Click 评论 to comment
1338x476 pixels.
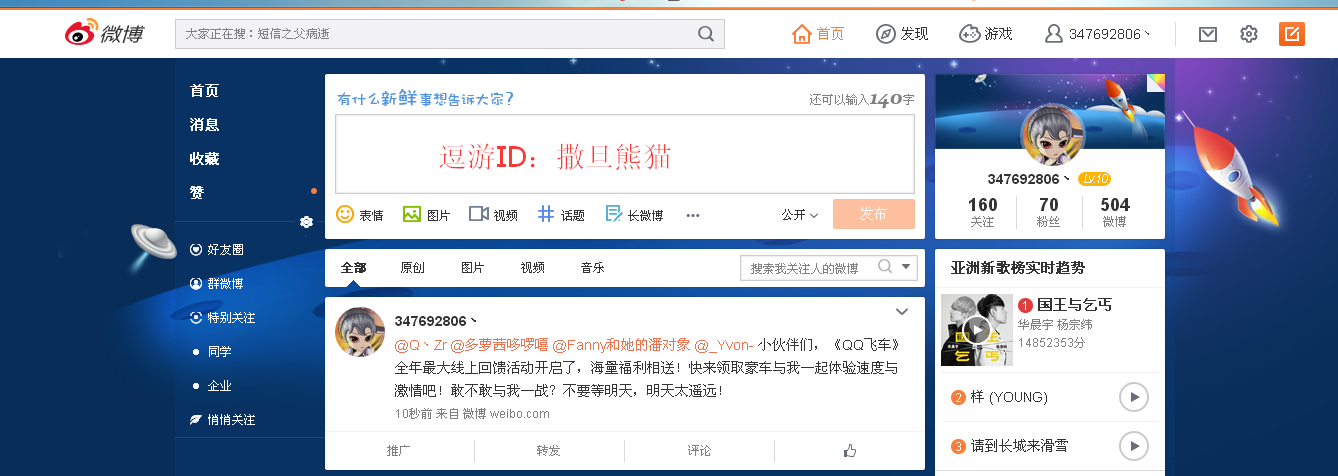pyautogui.click(x=699, y=451)
